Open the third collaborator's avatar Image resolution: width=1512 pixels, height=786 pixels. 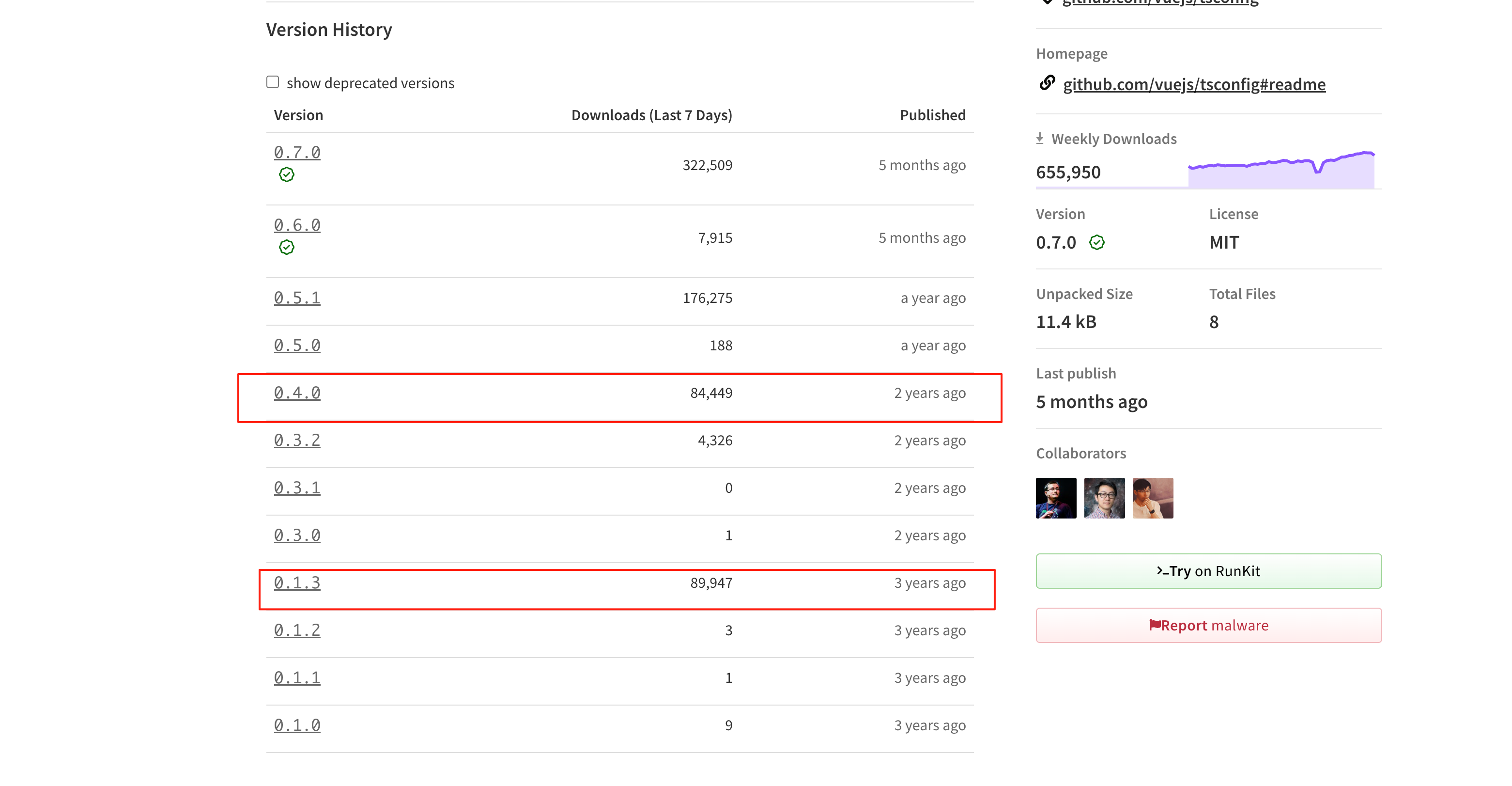(1153, 498)
